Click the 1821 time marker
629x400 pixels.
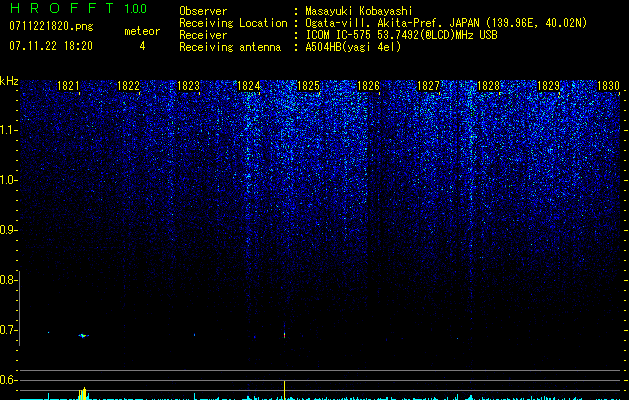(68, 86)
